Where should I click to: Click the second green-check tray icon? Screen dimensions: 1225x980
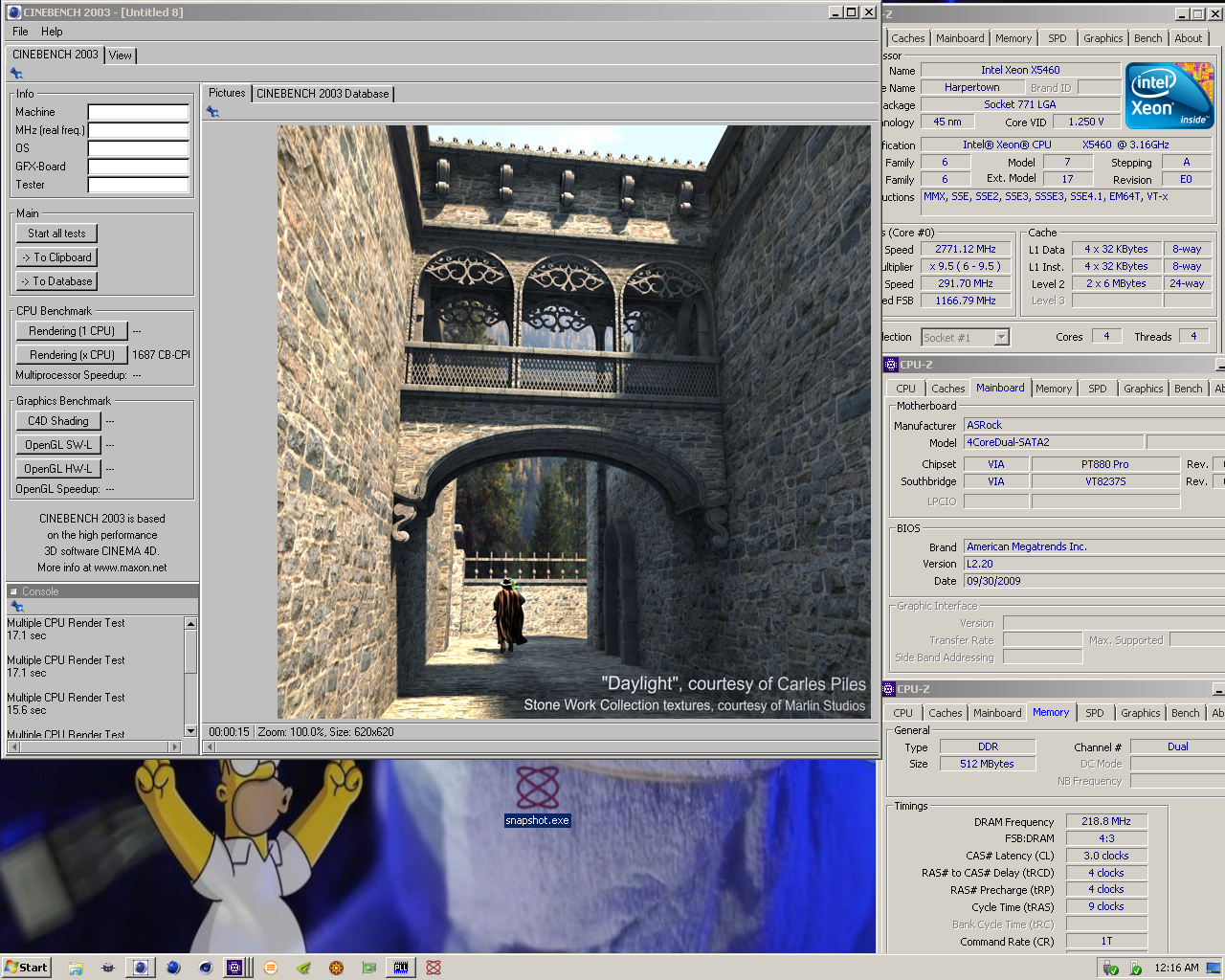point(1135,968)
